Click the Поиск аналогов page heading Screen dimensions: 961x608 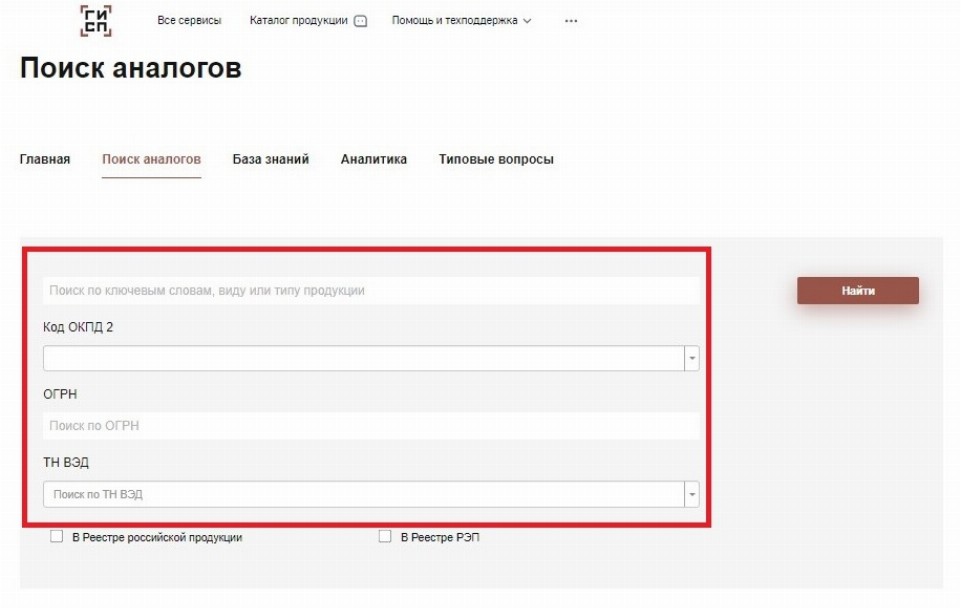coord(130,69)
